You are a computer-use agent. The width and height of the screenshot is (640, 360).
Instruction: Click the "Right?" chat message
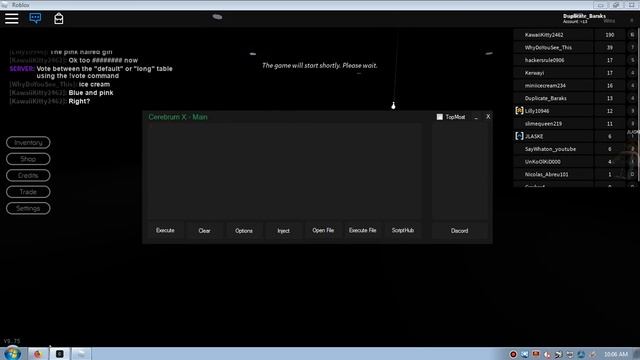coord(79,101)
